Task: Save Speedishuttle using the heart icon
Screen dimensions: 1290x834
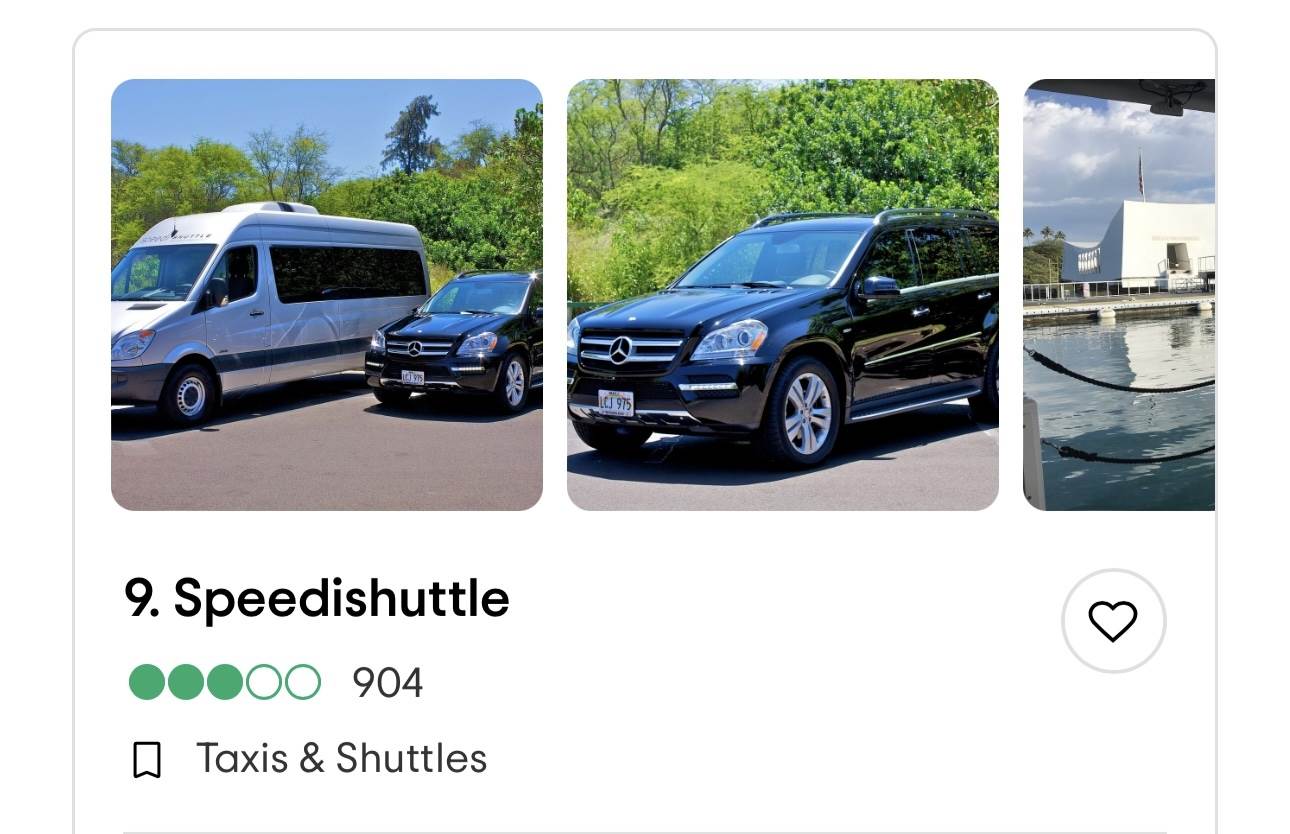Action: [1113, 621]
